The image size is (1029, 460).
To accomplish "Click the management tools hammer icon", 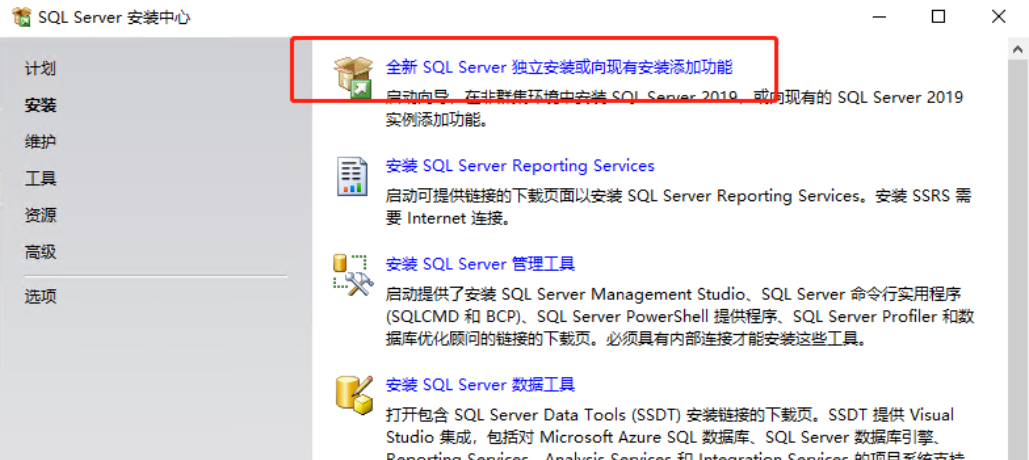I will 352,274.
